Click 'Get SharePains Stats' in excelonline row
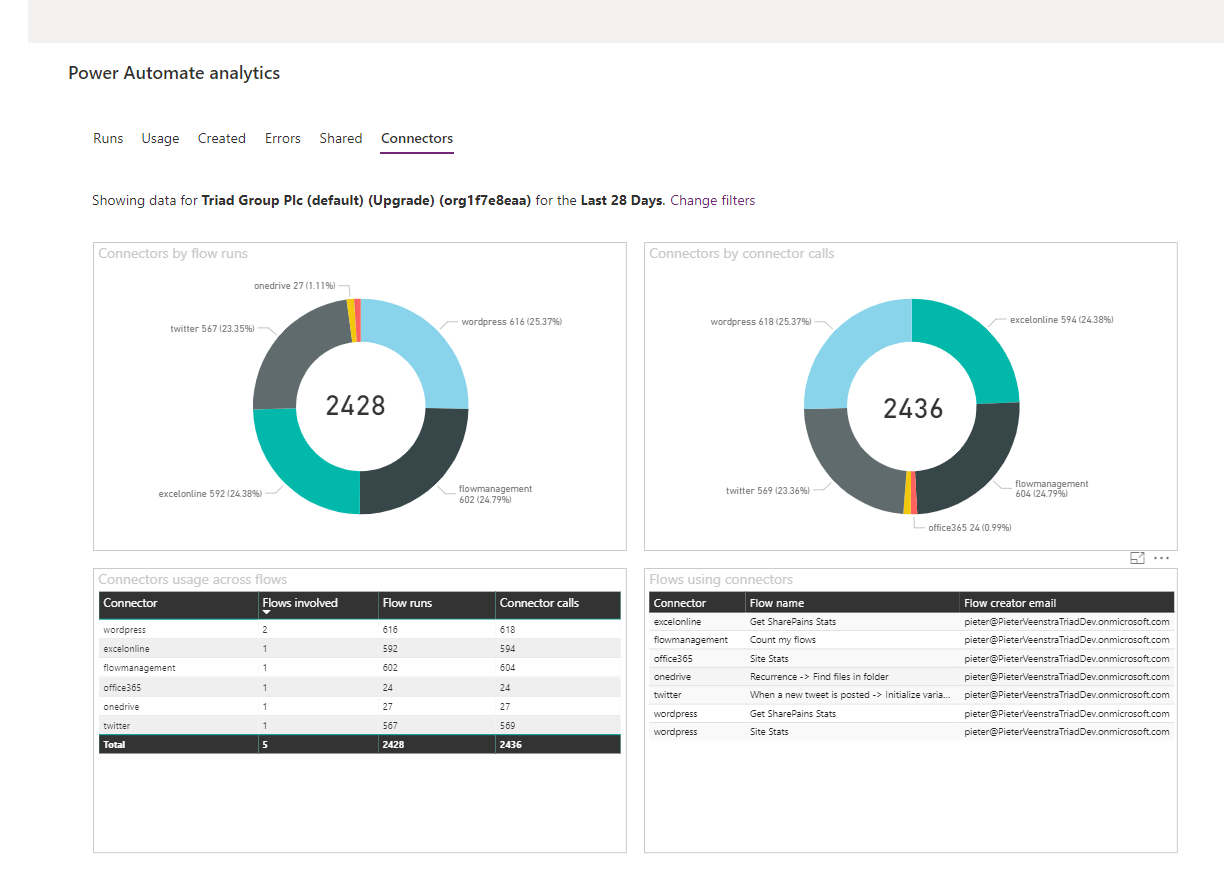Screen dimensions: 1224x876 click(x=793, y=622)
